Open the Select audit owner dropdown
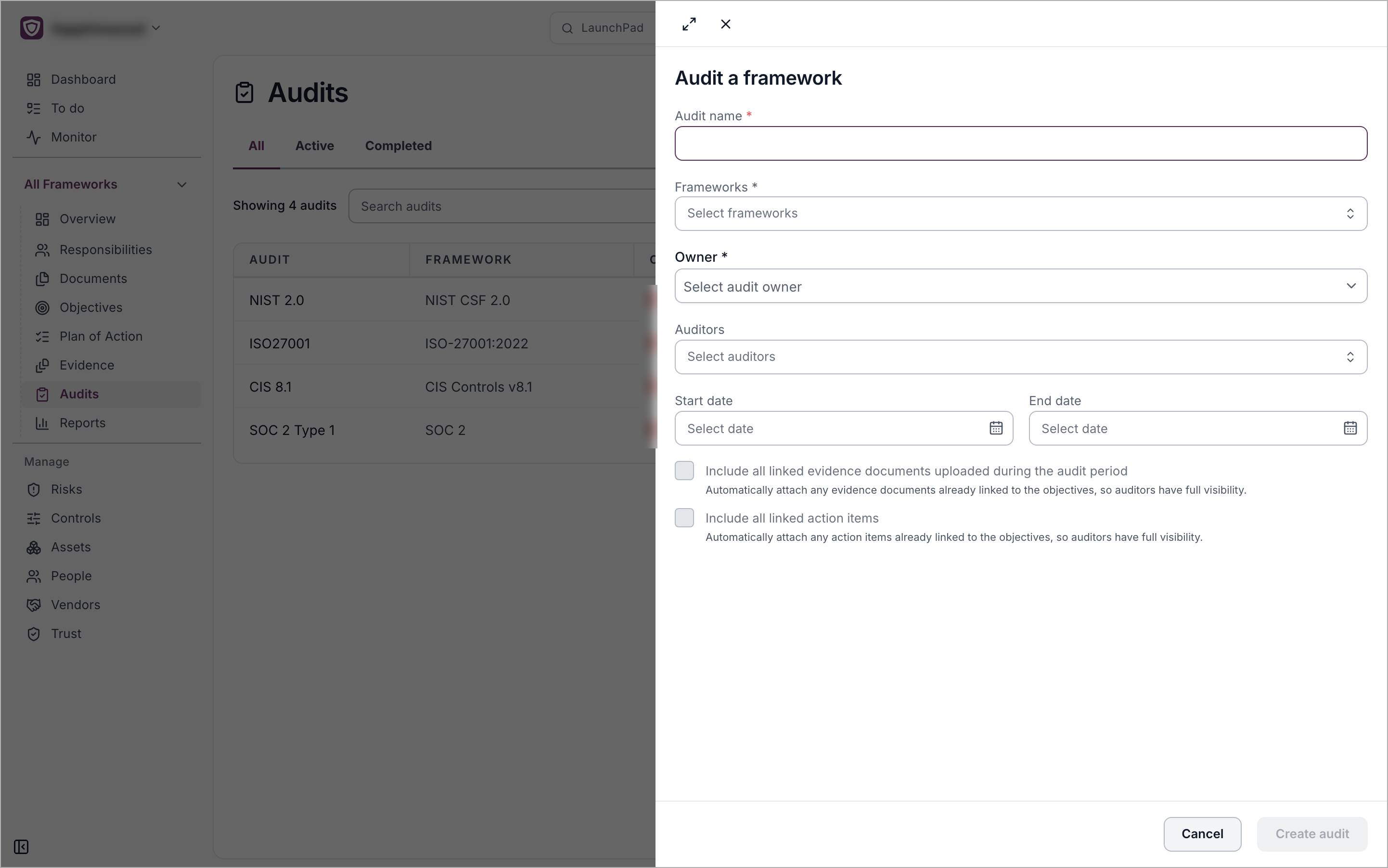Screen dimensions: 1388x868 1020,286
